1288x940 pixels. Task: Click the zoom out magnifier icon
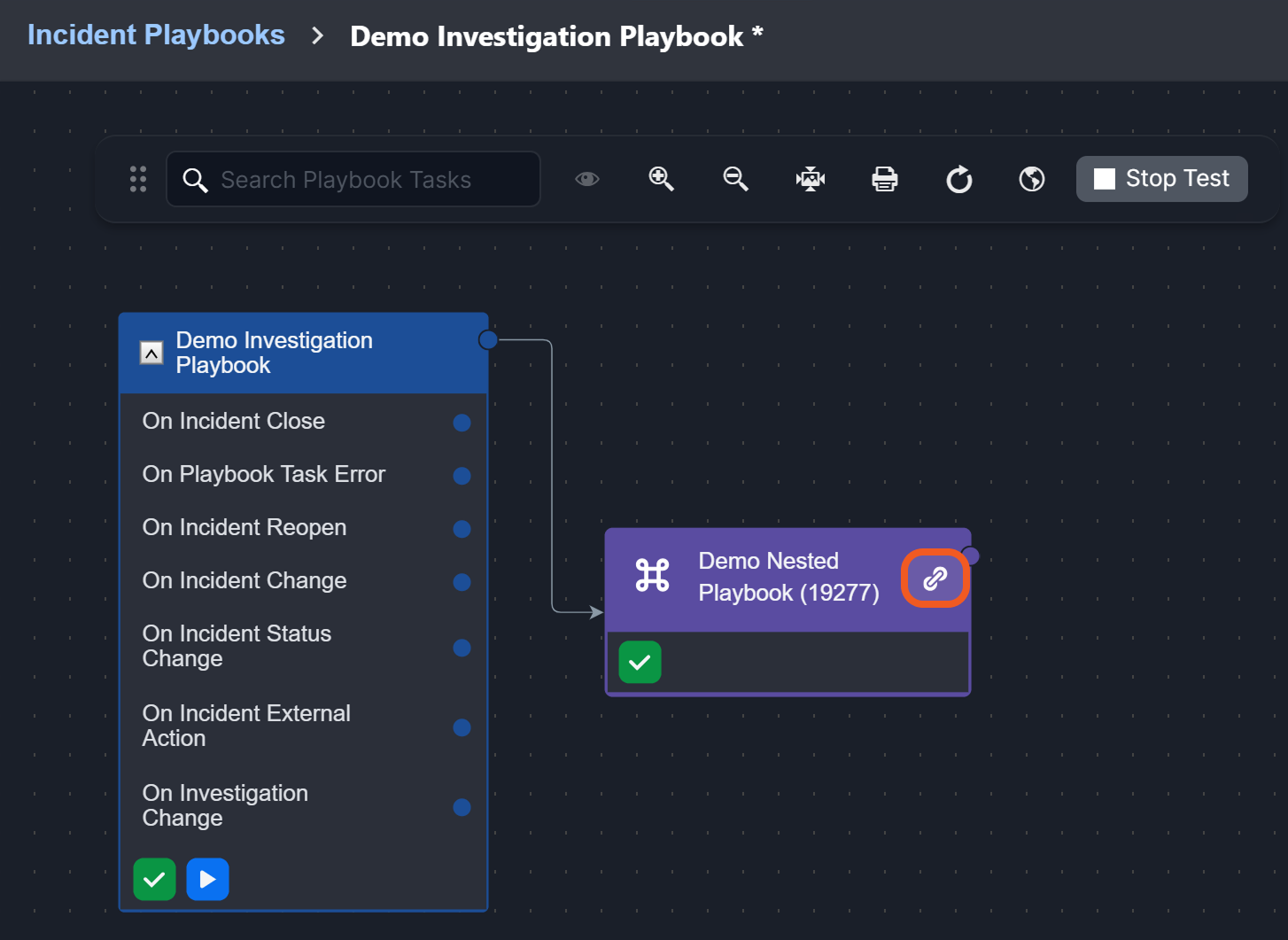(735, 179)
